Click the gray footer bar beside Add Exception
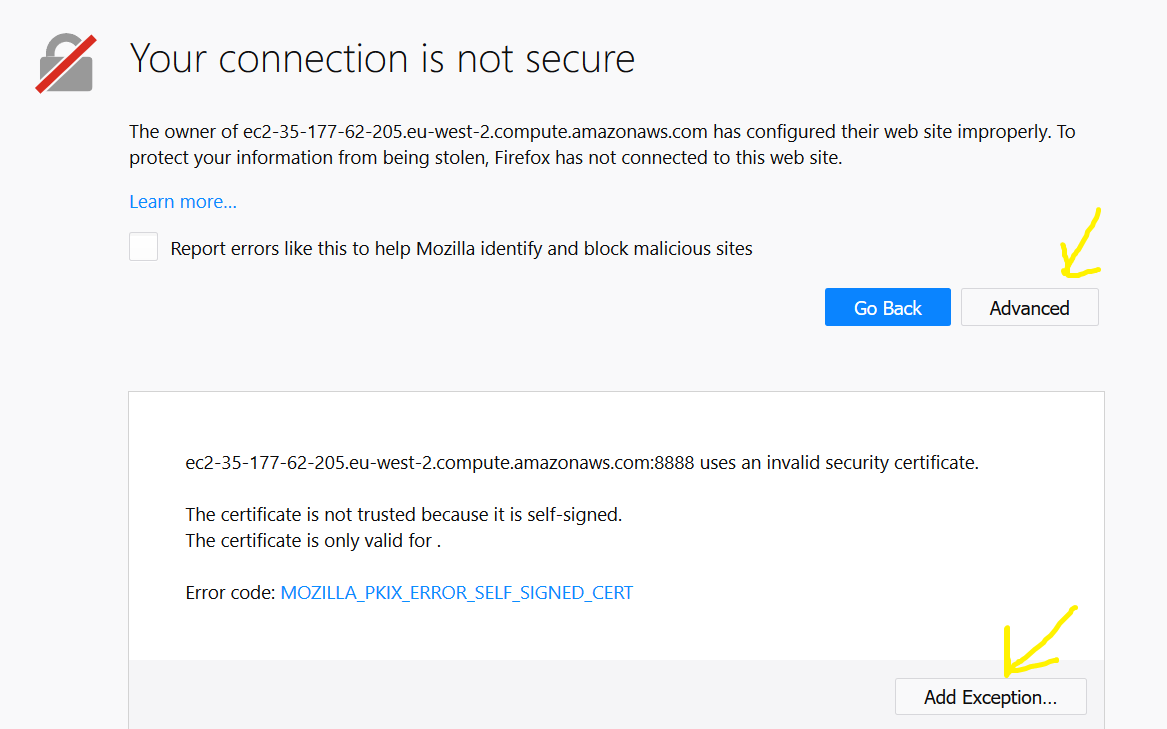1167x729 pixels. tap(500, 695)
